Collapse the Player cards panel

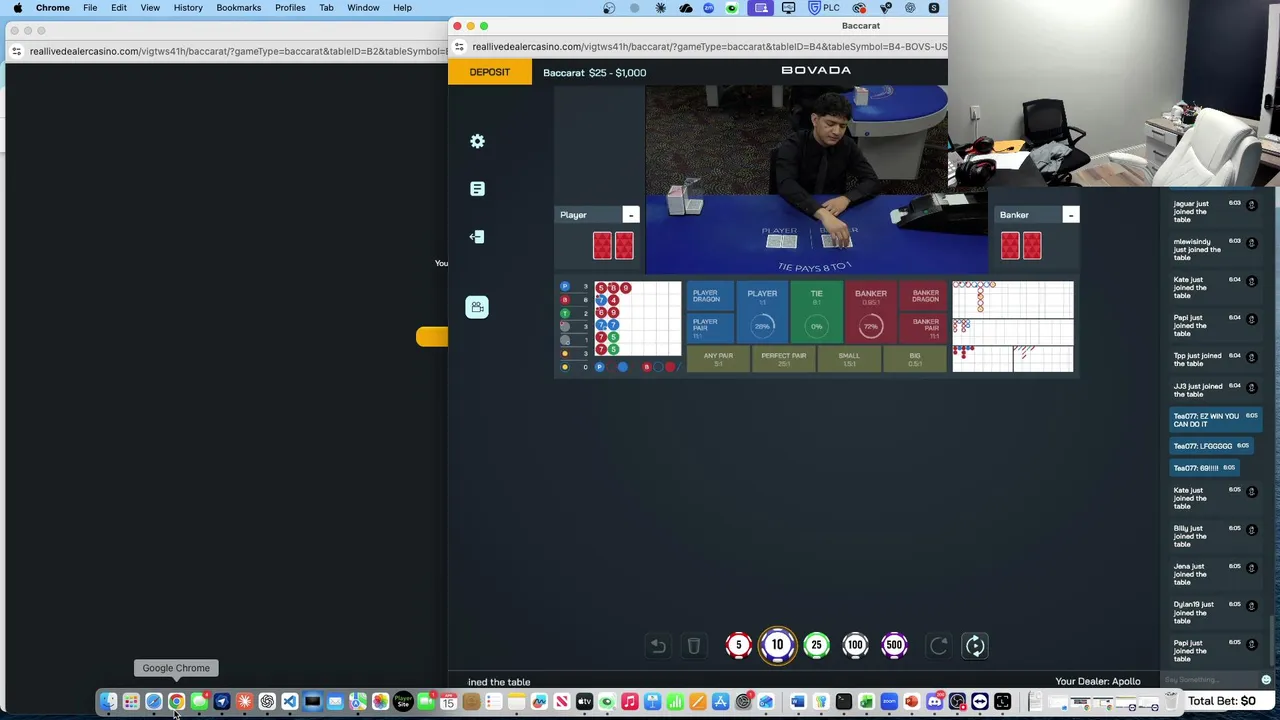point(630,215)
